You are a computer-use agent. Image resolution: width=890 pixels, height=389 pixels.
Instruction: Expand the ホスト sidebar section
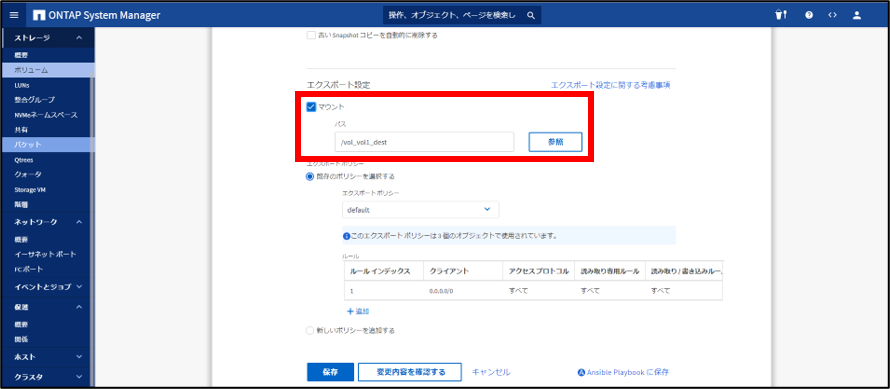click(x=79, y=357)
